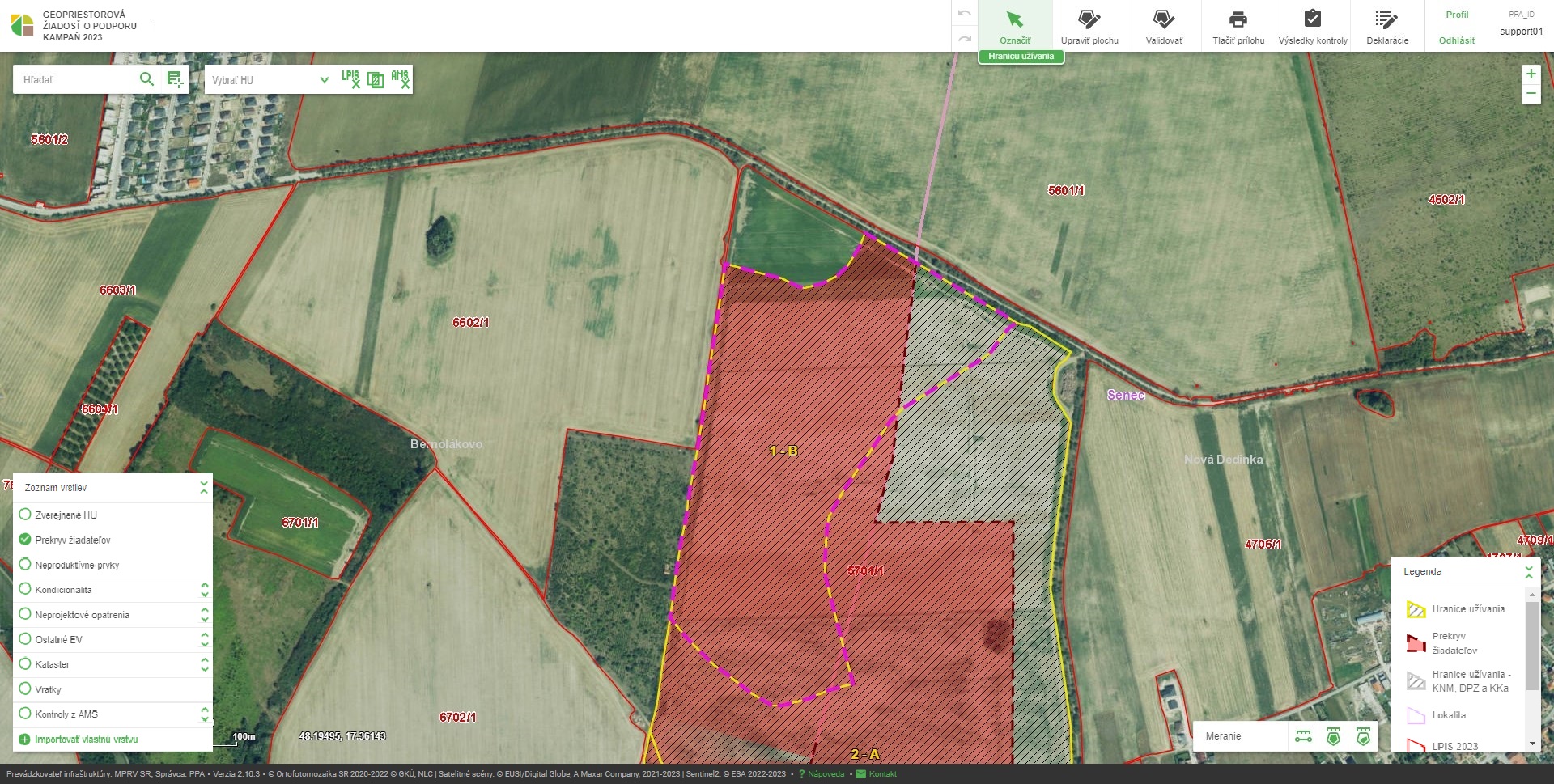Click the AMS clear filter icon

coord(400,79)
